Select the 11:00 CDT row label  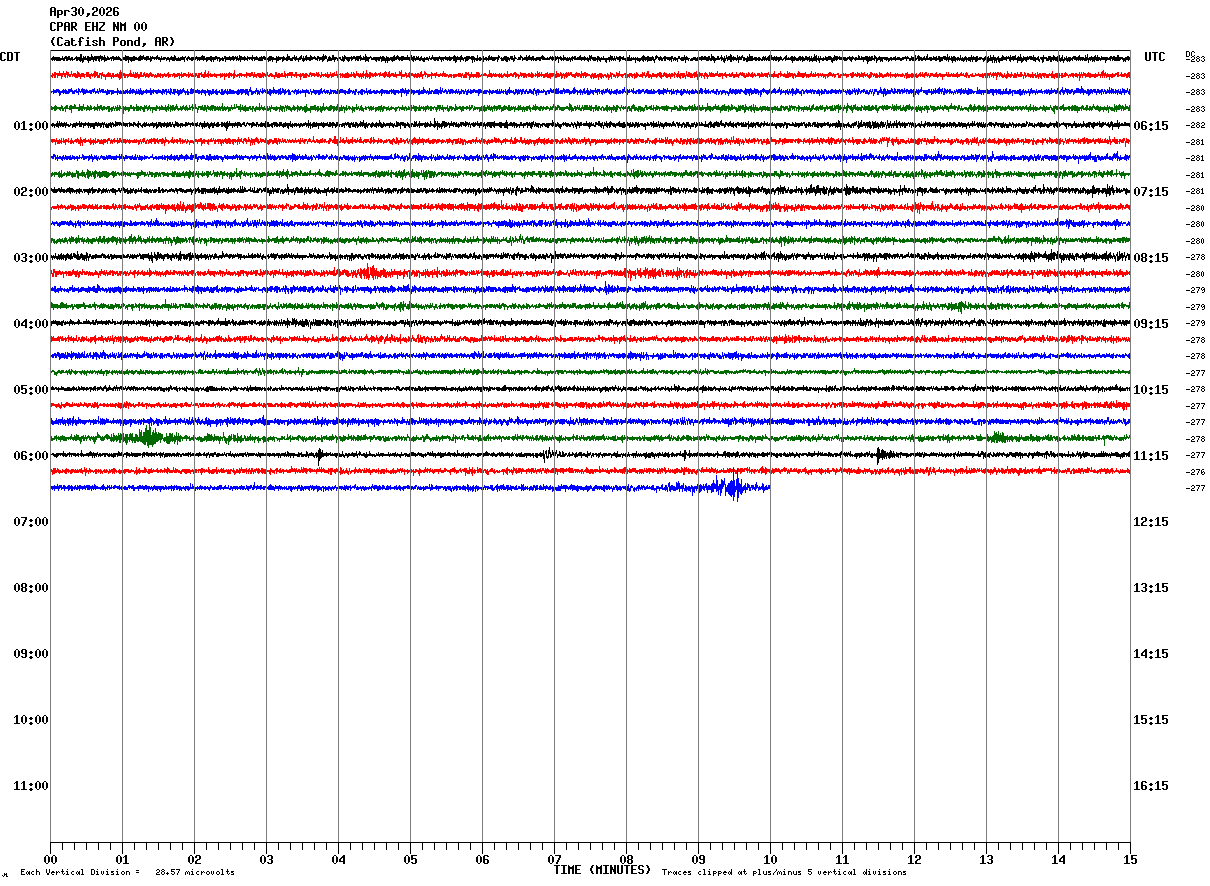[x=31, y=785]
